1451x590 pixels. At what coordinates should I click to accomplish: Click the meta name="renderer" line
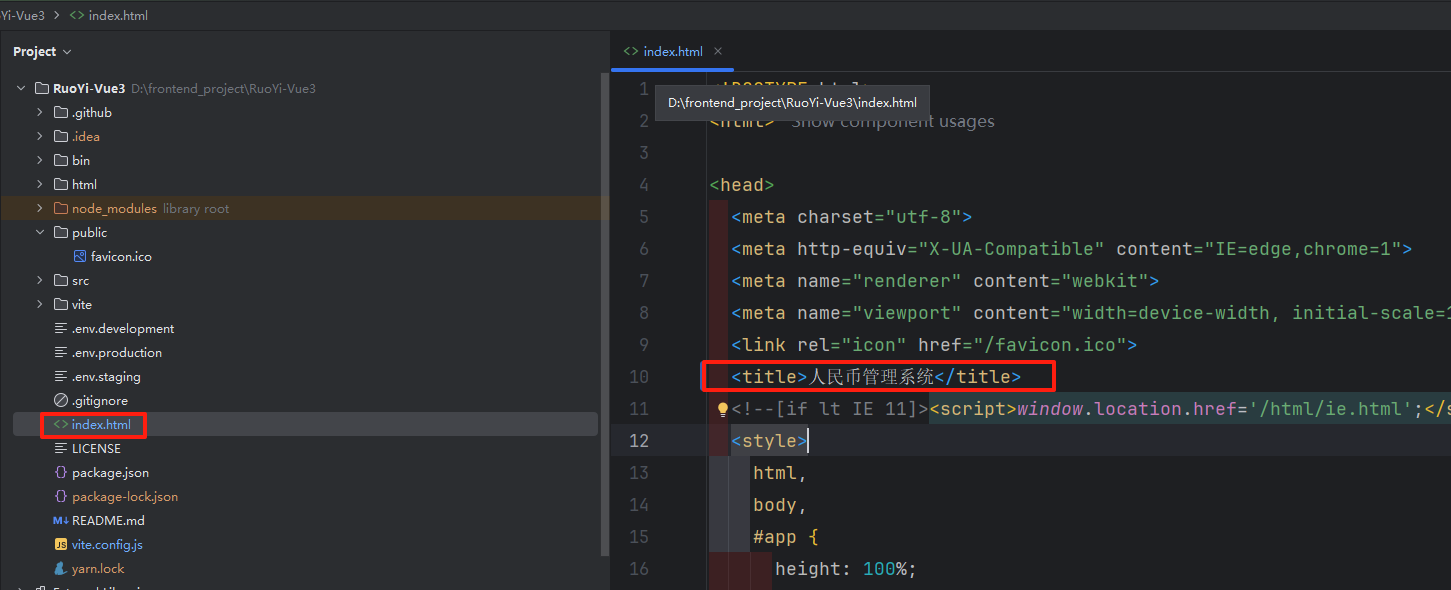pos(945,281)
